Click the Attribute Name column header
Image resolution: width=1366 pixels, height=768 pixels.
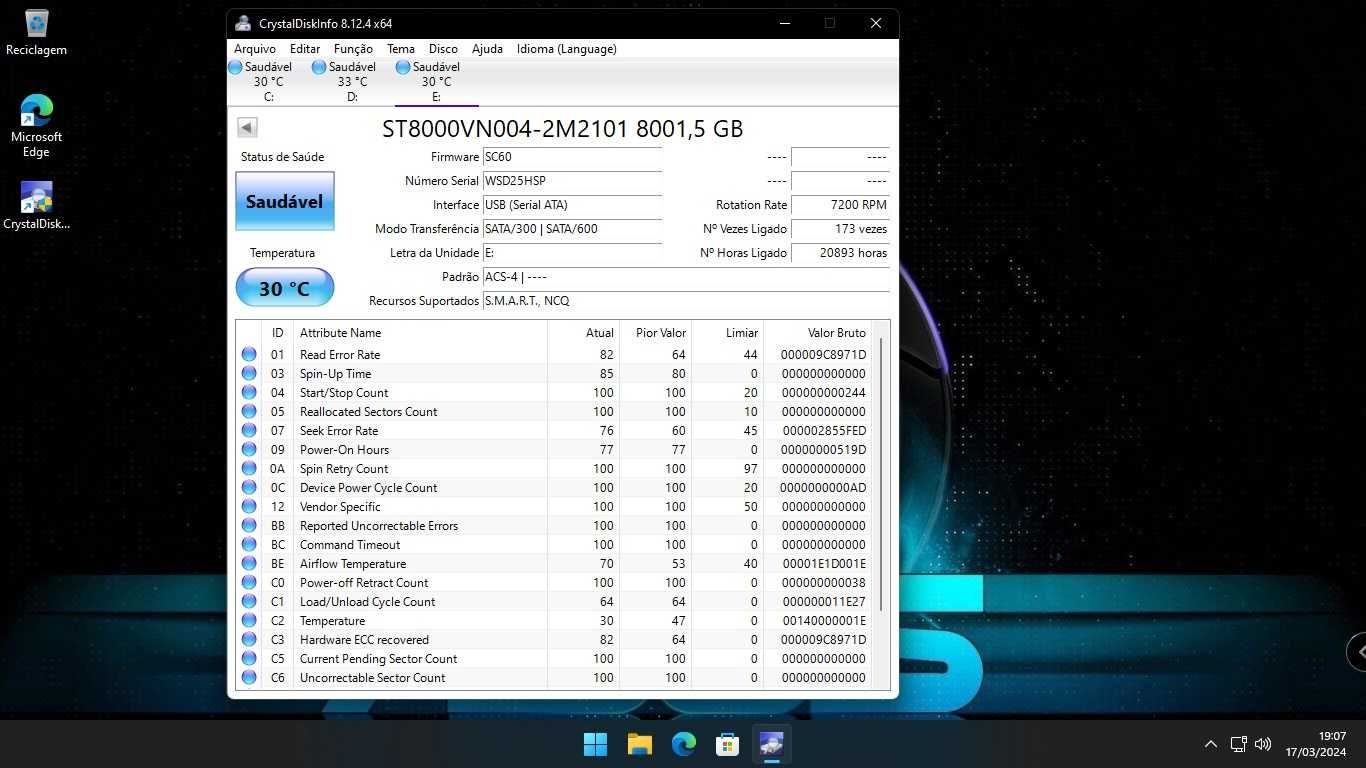click(420, 333)
